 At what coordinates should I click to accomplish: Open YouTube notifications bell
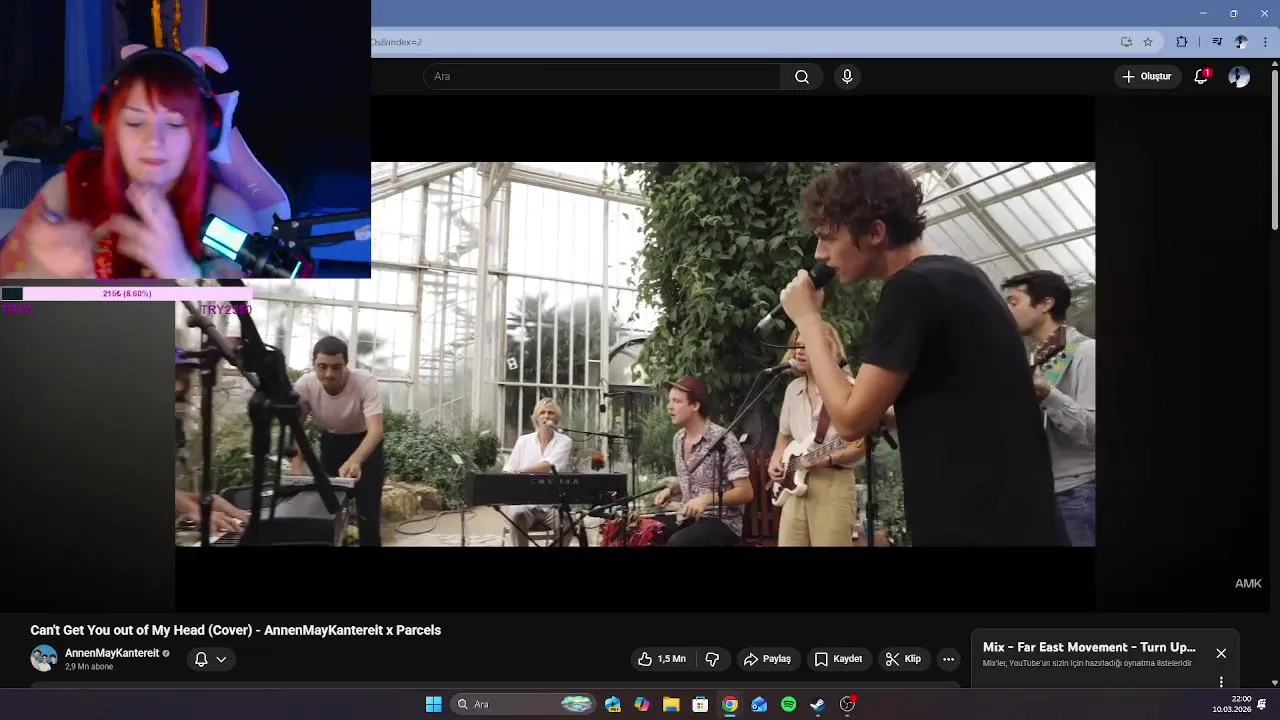pos(1202,77)
